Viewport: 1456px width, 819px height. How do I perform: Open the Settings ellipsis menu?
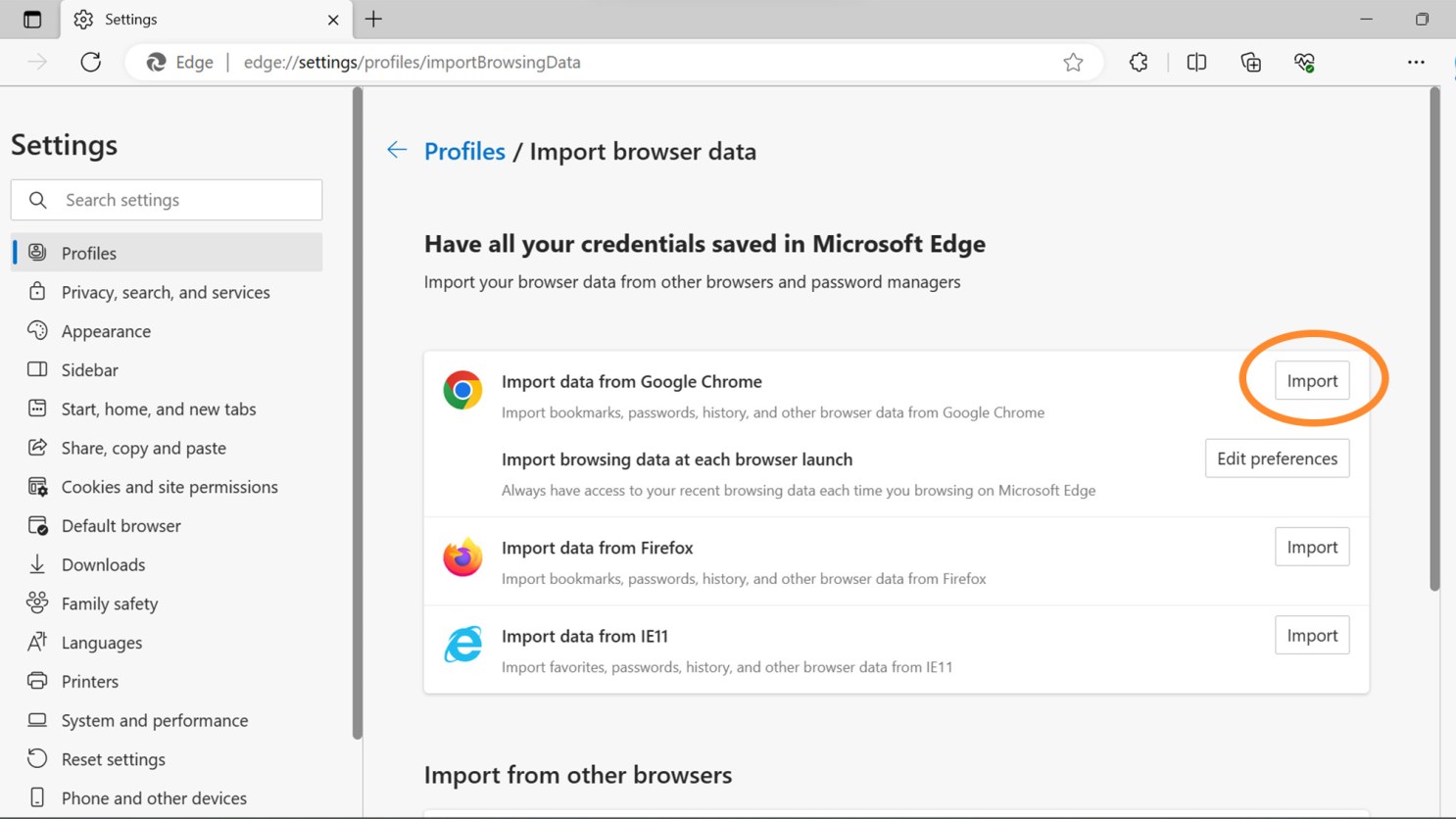click(x=1417, y=62)
